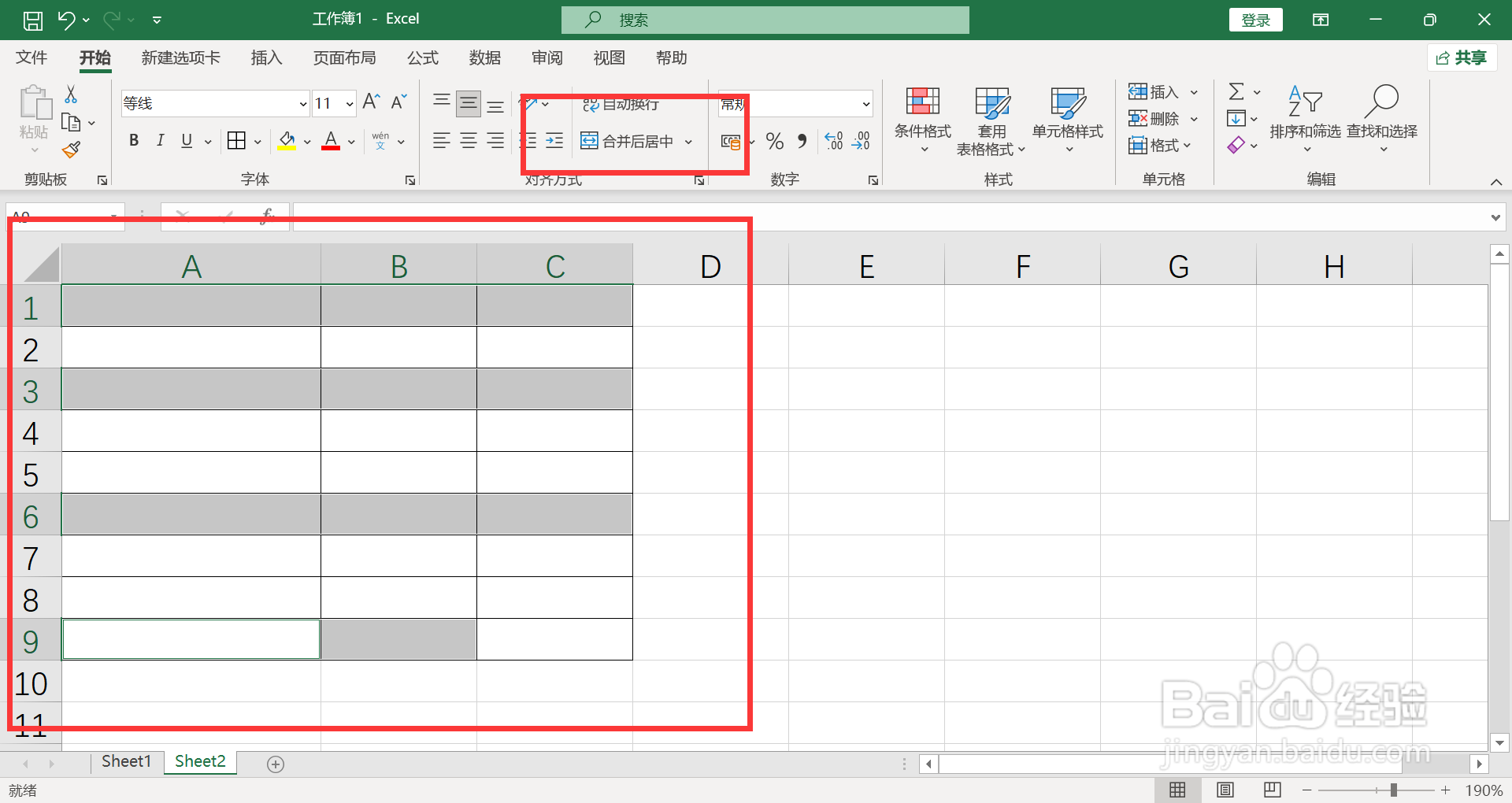Open the 帮助 tab
The height and width of the screenshot is (803, 1512).
(671, 57)
